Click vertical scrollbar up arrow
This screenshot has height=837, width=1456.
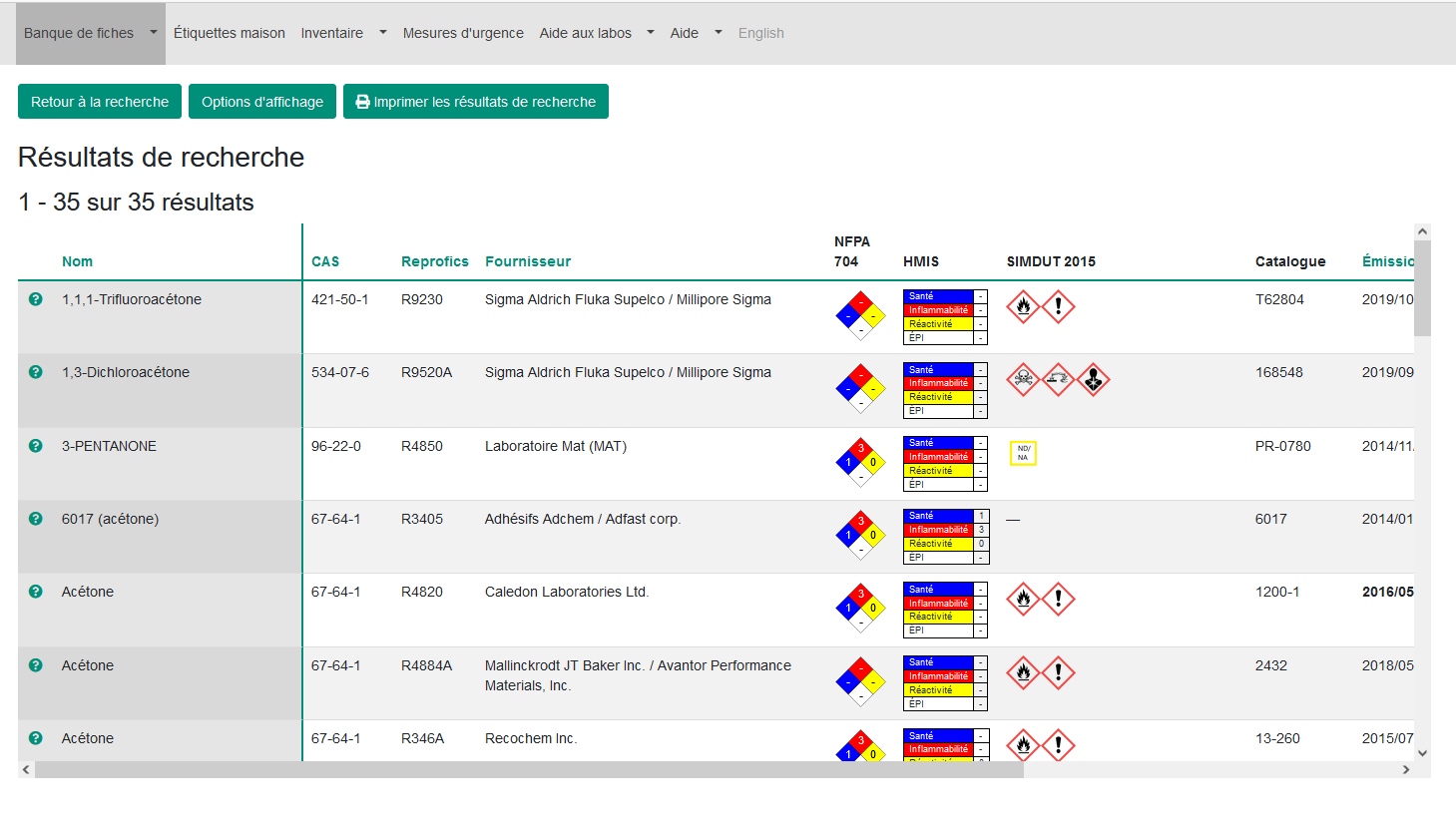[1422, 231]
